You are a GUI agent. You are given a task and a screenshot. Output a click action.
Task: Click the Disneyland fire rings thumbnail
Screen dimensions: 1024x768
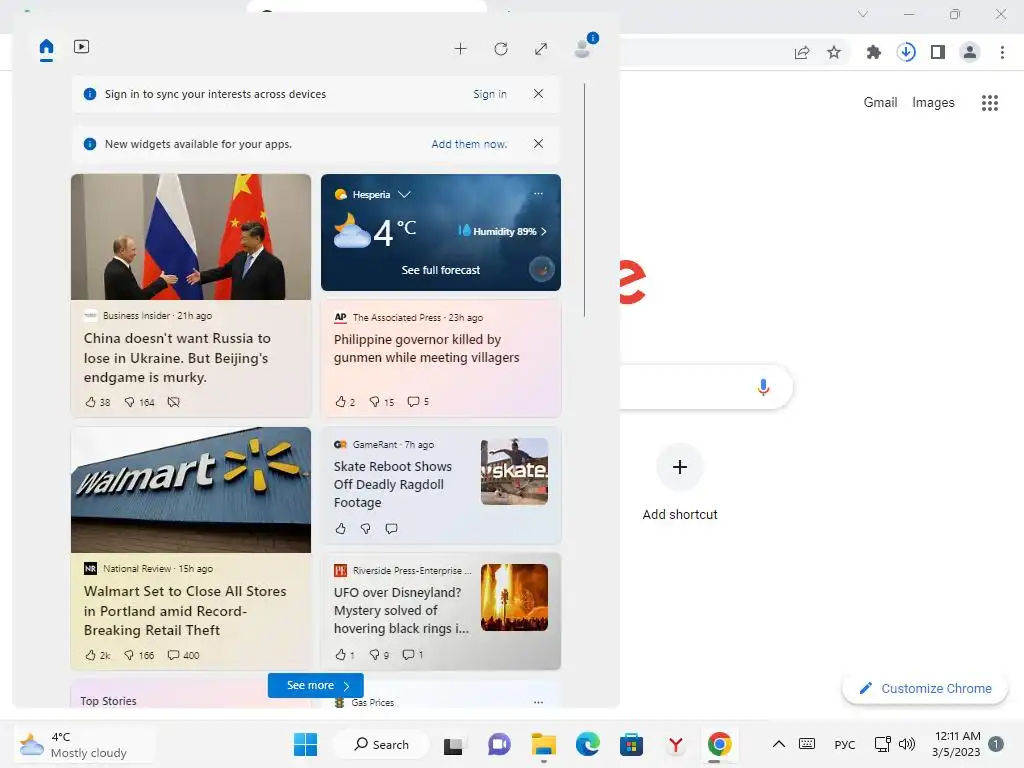(x=514, y=598)
